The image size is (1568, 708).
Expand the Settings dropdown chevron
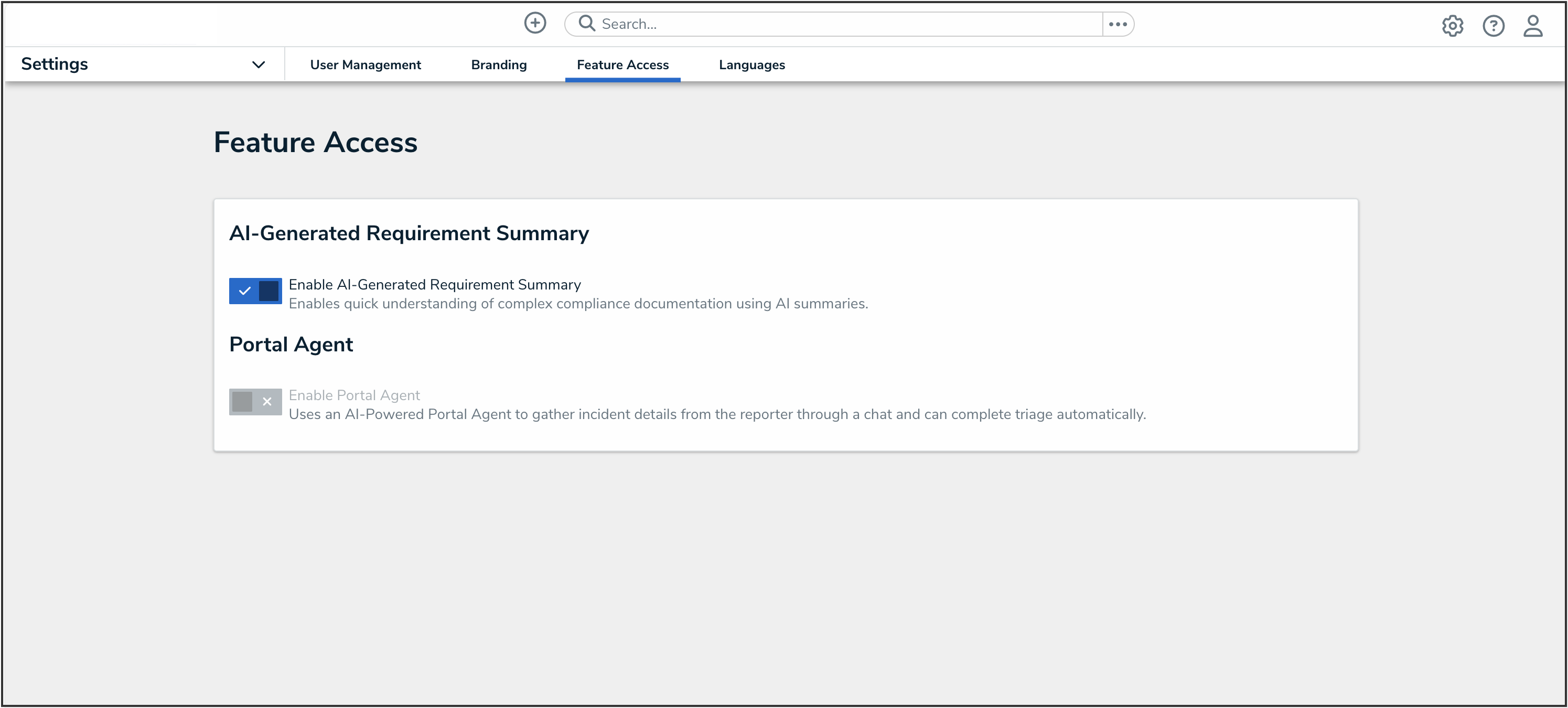pyautogui.click(x=258, y=64)
